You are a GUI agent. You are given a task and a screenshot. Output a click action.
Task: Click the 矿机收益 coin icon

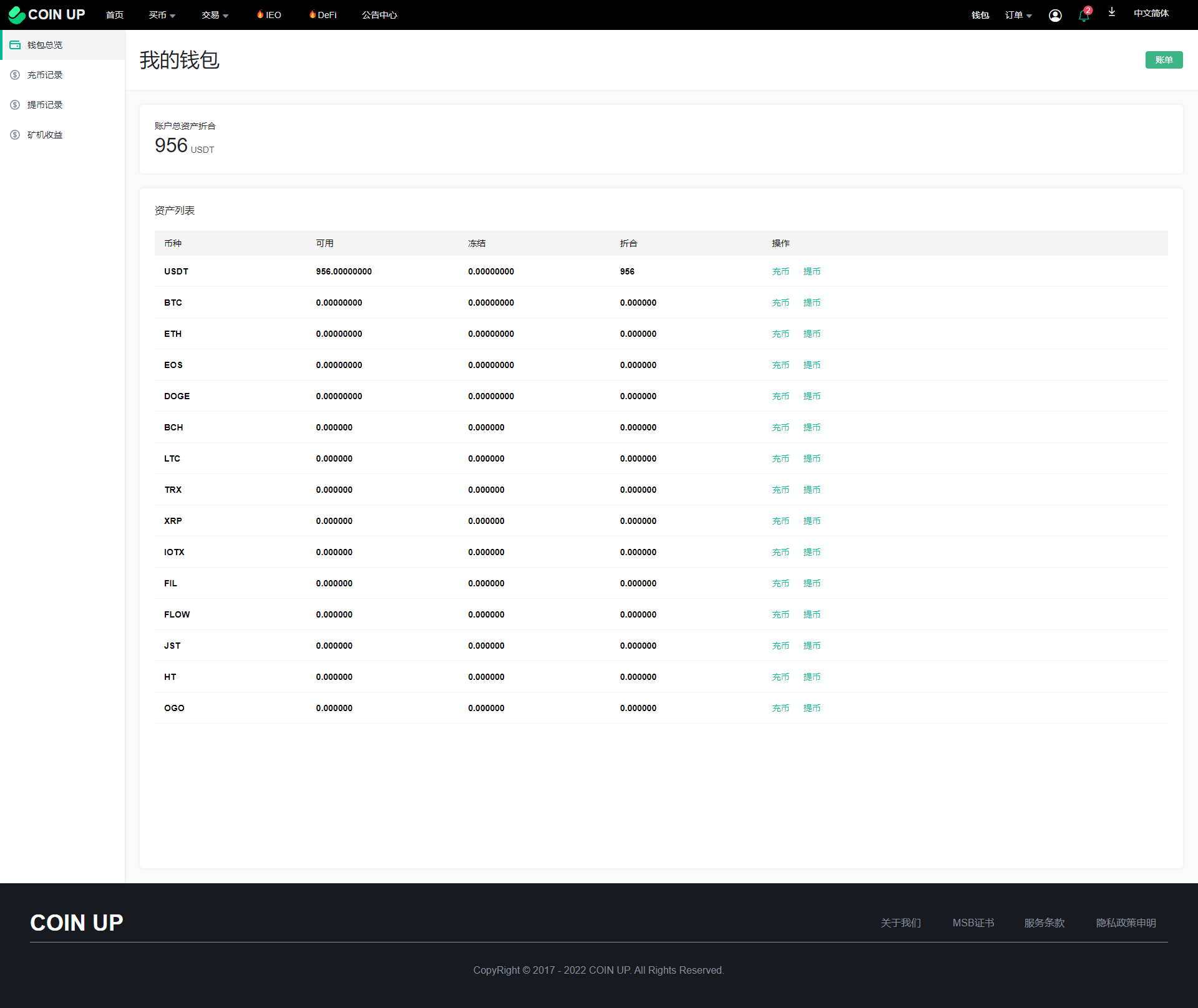15,135
